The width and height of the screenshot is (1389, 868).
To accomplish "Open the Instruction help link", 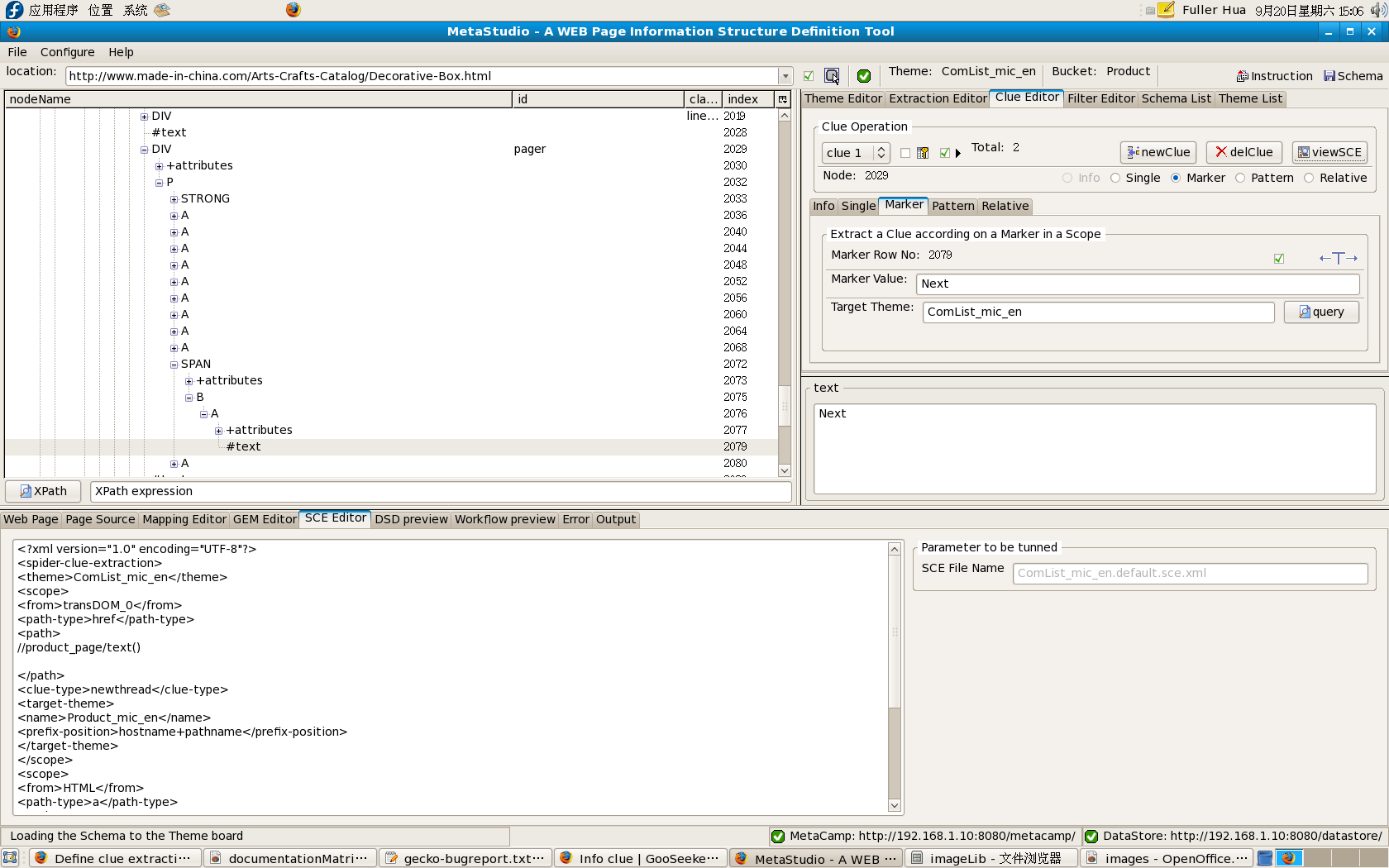I will [x=1274, y=76].
